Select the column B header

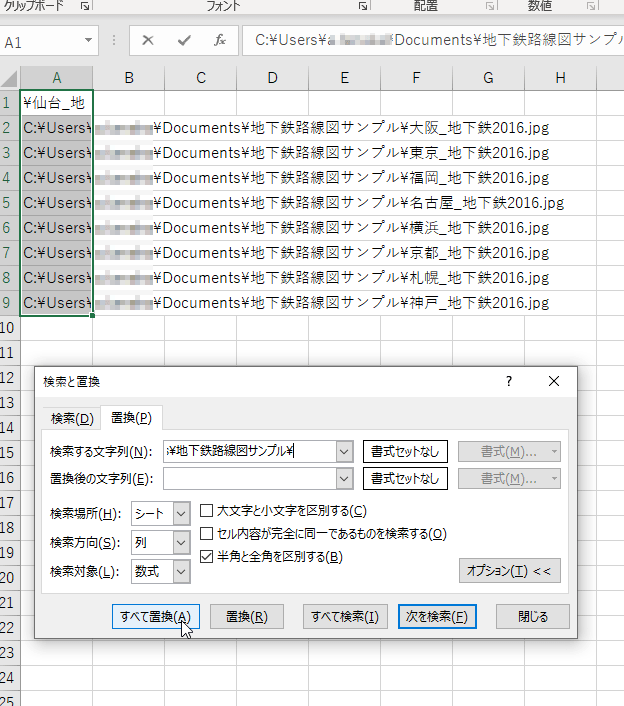pos(129,78)
